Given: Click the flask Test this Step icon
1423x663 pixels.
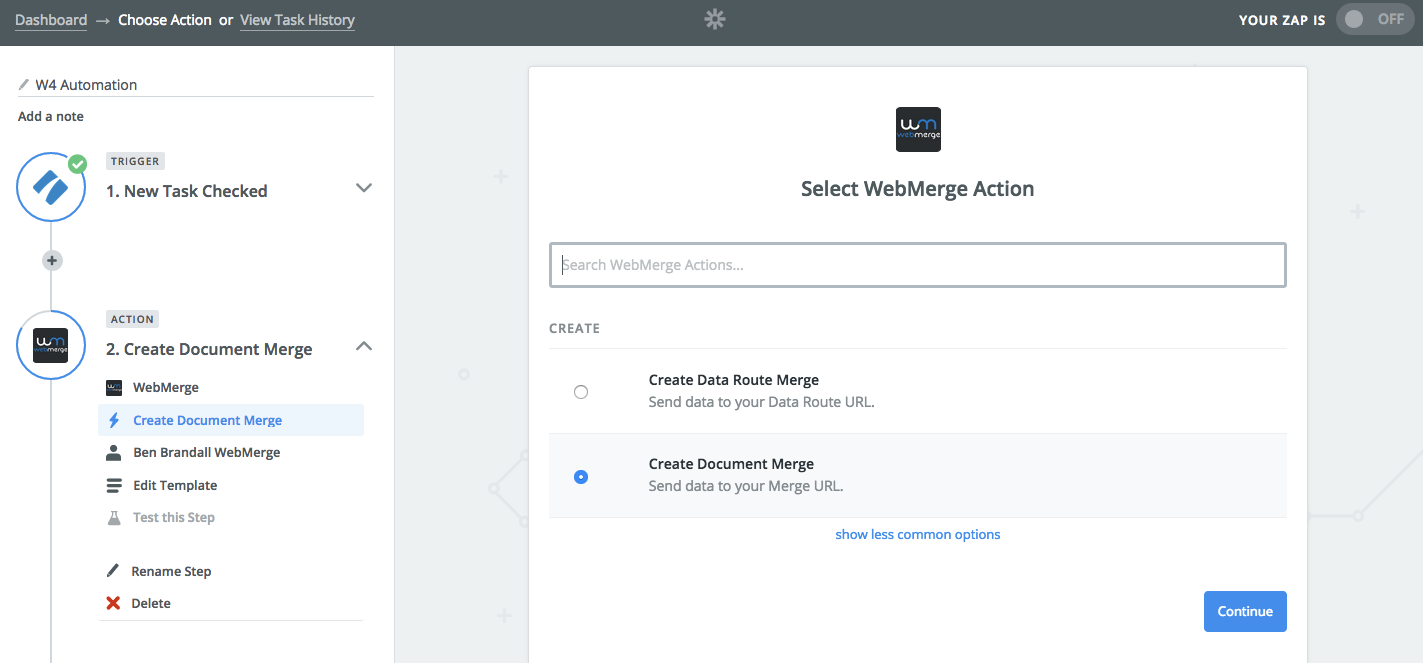Looking at the screenshot, I should coord(114,518).
